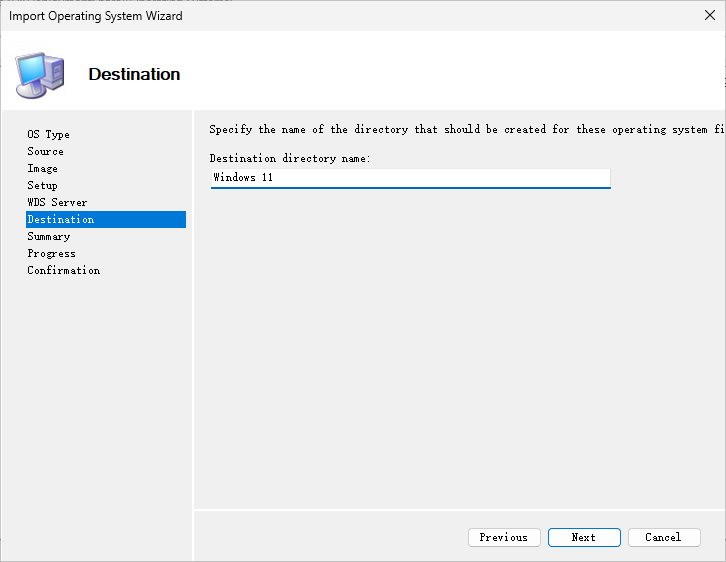Select the Image step in the sidebar
The image size is (726, 562).
click(42, 168)
